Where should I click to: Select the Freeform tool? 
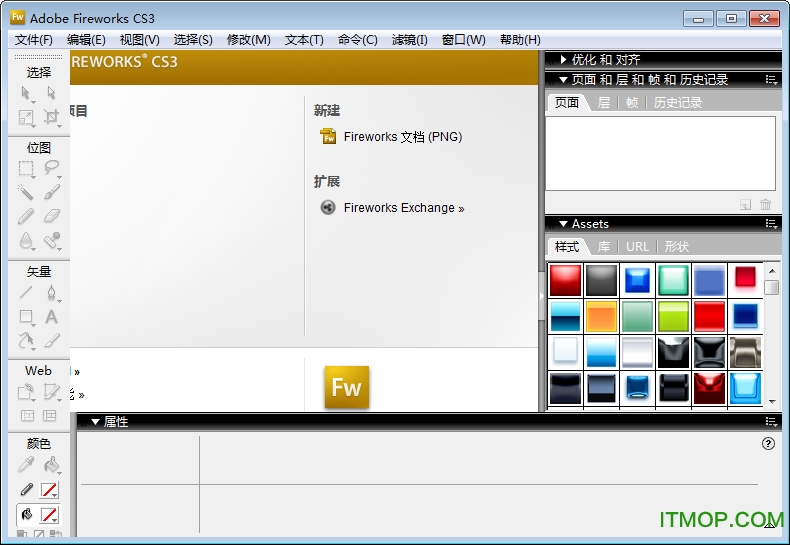[x=26, y=341]
